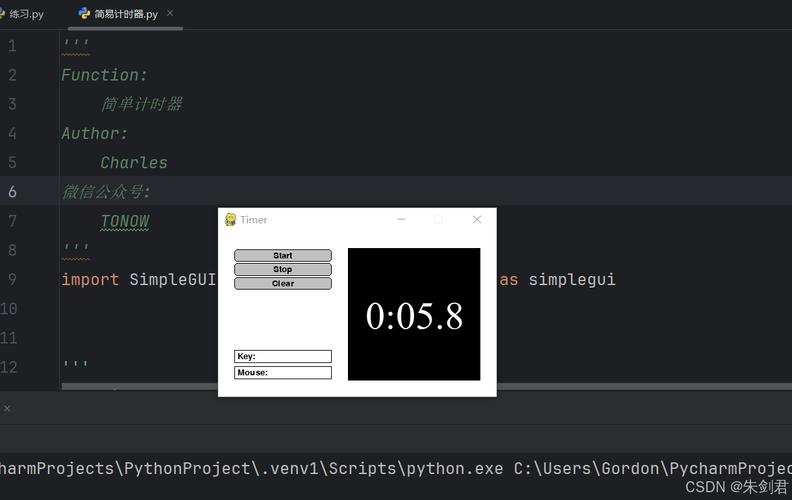The height and width of the screenshot is (500, 792).
Task: Minimize the Timer window
Action: pyautogui.click(x=402, y=220)
